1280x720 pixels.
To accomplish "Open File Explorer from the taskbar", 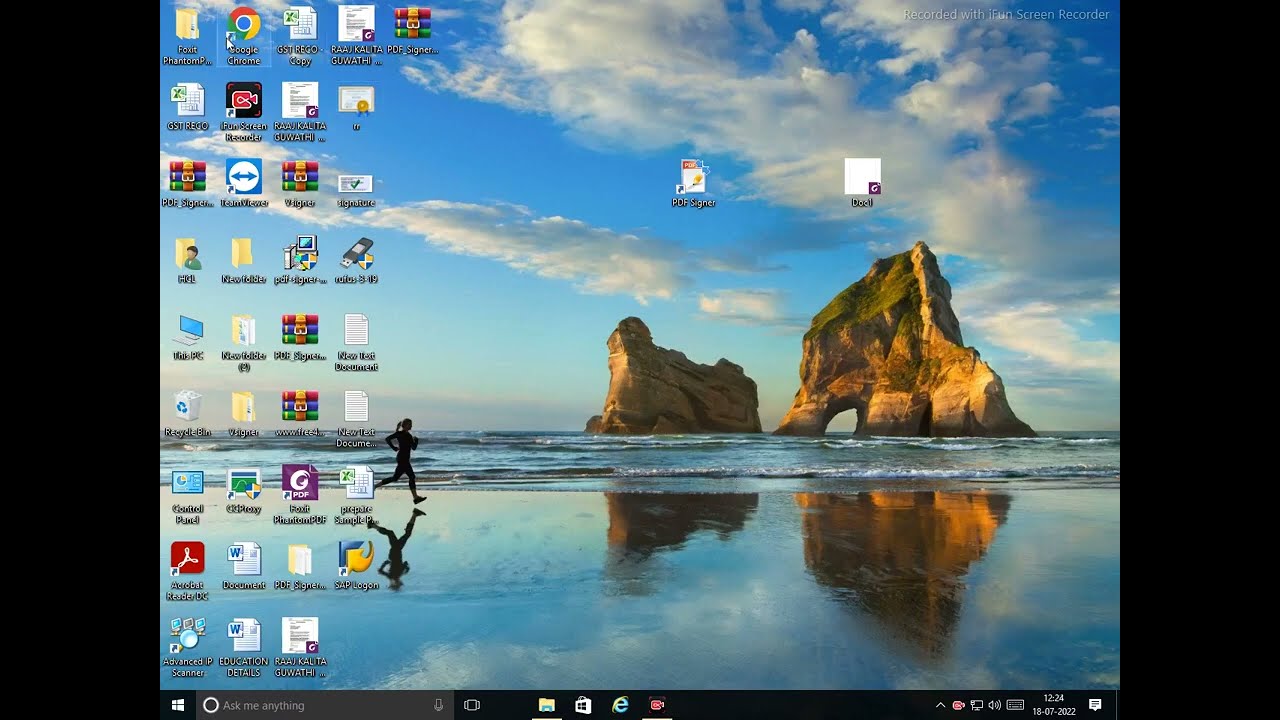I will pos(547,705).
